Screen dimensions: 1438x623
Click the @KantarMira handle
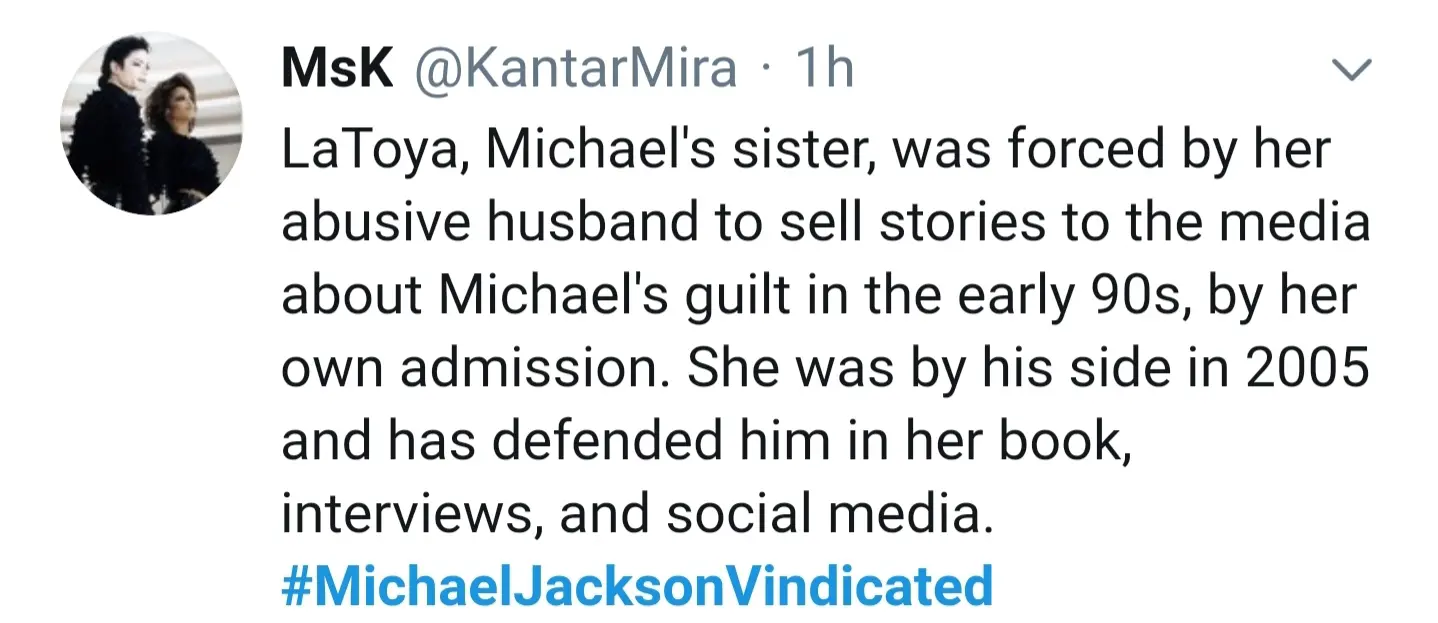tap(574, 70)
